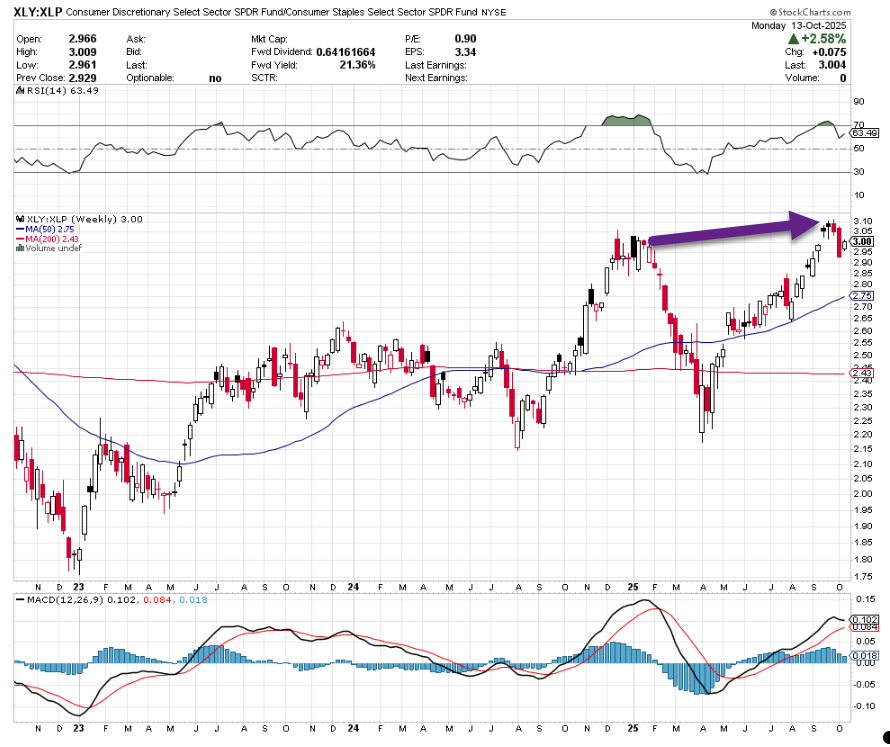This screenshot has height=747, width=890.
Task: Click the RSI(14) legend marker icon
Action: (x=18, y=91)
